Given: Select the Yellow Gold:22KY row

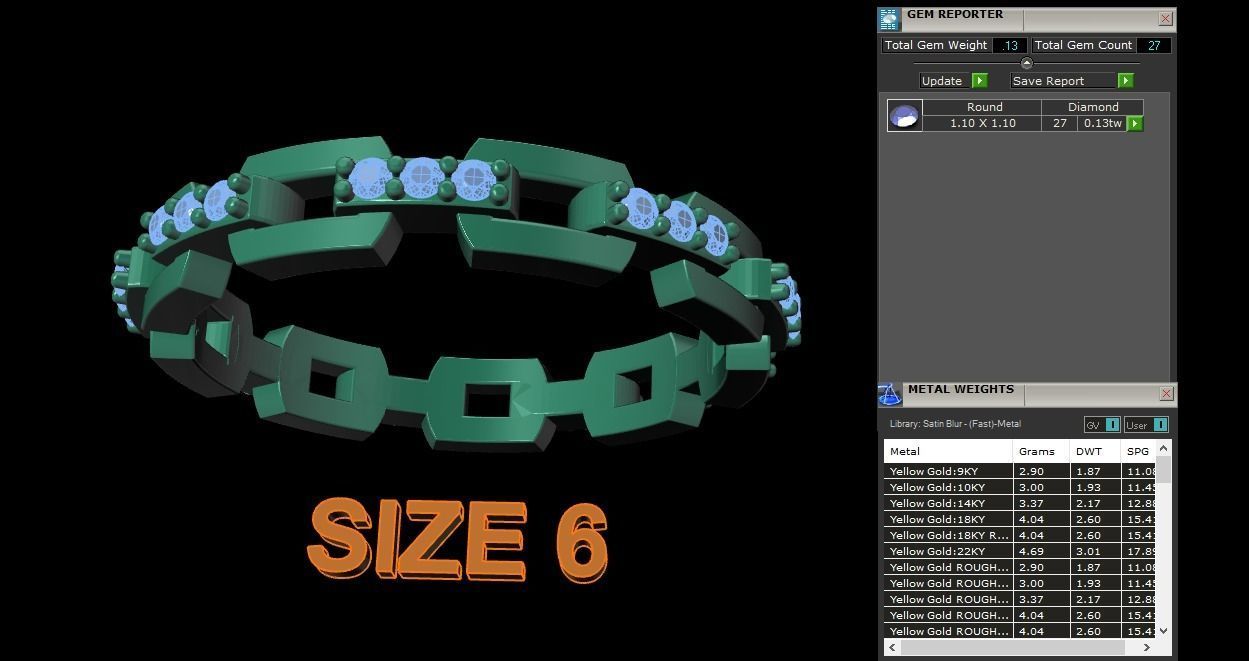Looking at the screenshot, I should click(1019, 551).
